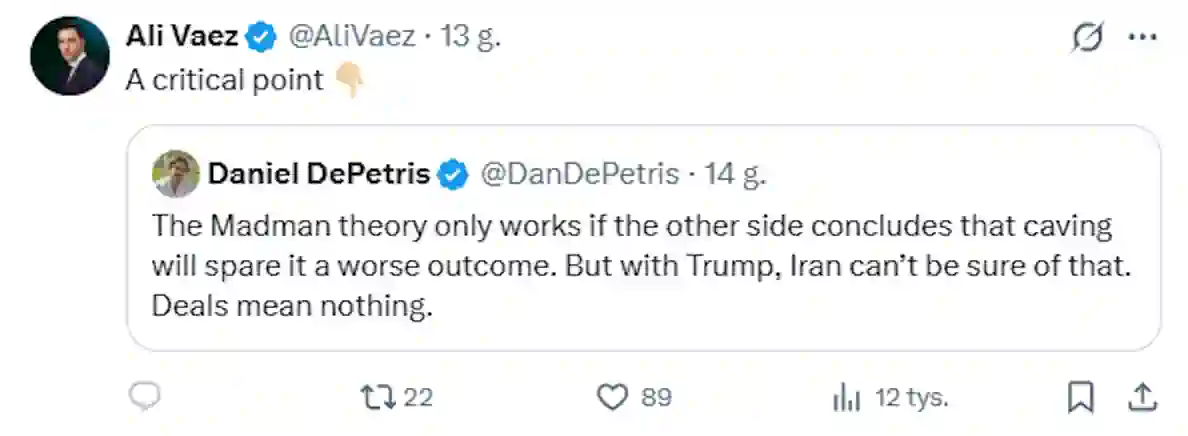Click the Grok circle-slash icon
Viewport: 1188px width, 436px height.
point(1087,38)
